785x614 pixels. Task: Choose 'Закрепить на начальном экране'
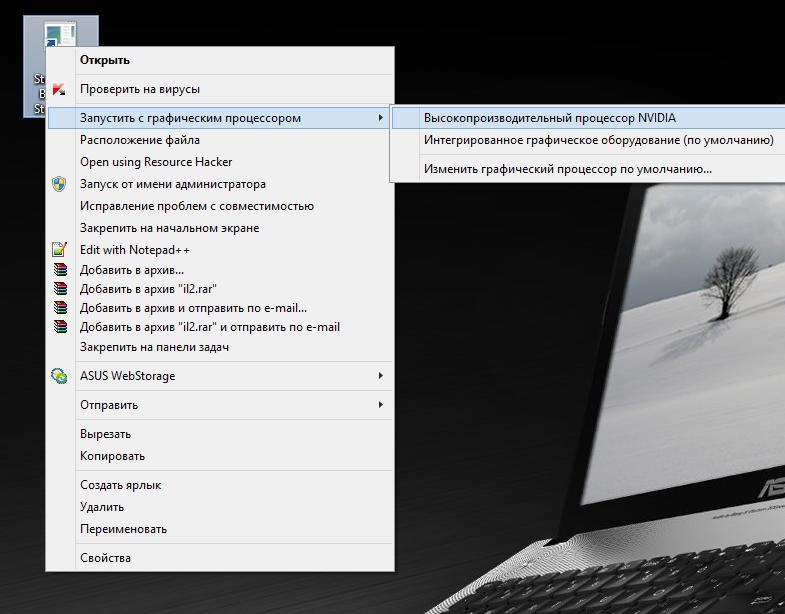220,228
